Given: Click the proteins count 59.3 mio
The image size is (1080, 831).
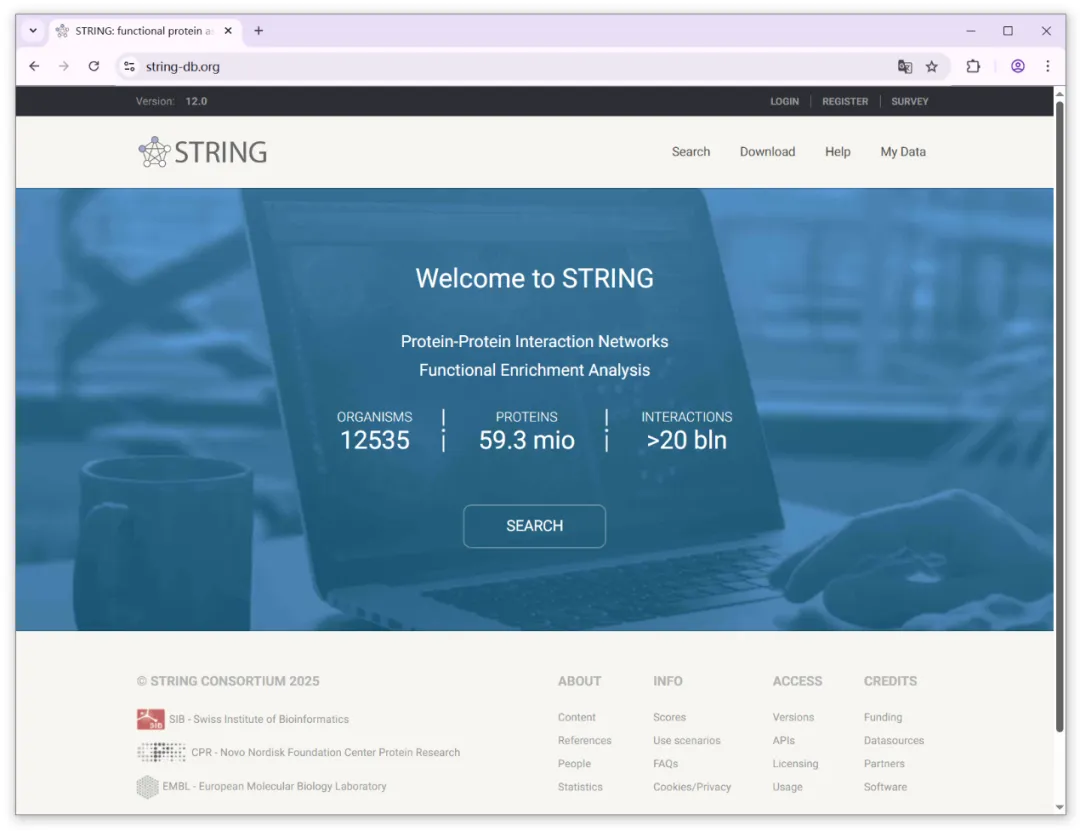Looking at the screenshot, I should pyautogui.click(x=527, y=440).
